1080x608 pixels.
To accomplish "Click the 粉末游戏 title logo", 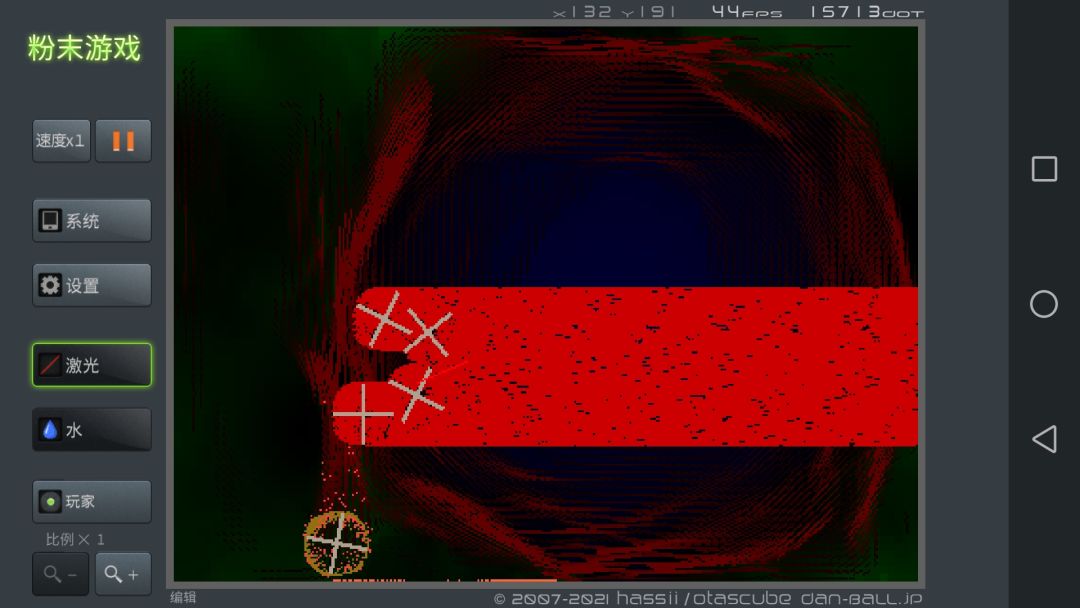I will [x=84, y=48].
